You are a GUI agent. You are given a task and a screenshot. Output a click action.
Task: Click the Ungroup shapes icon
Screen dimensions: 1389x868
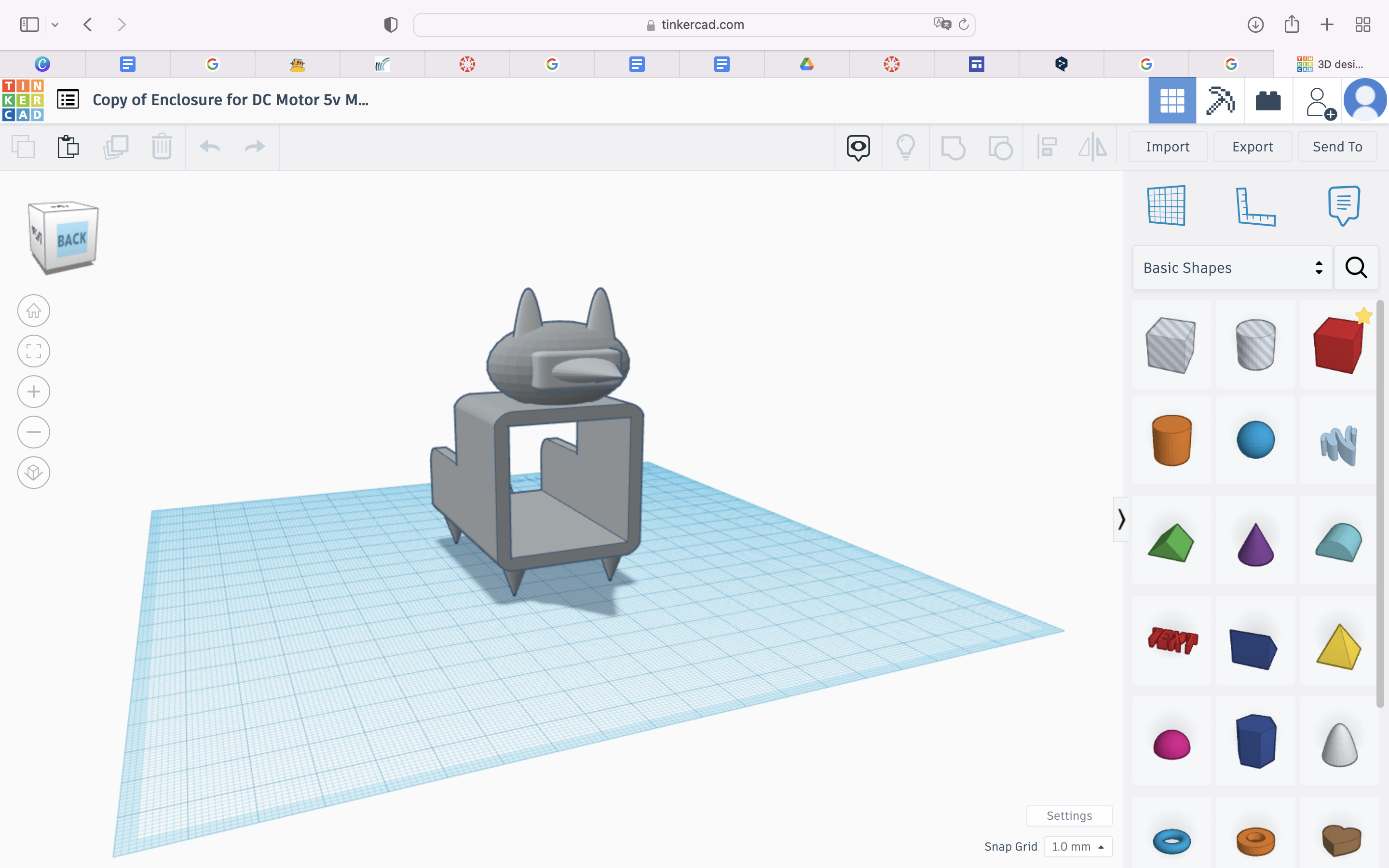tap(1000, 148)
